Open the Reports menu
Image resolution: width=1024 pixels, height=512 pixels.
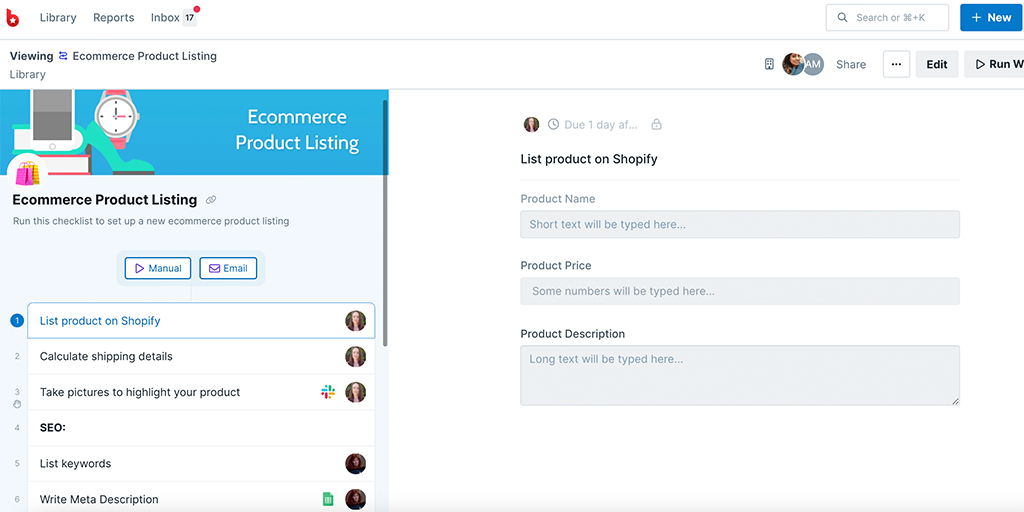click(x=114, y=18)
